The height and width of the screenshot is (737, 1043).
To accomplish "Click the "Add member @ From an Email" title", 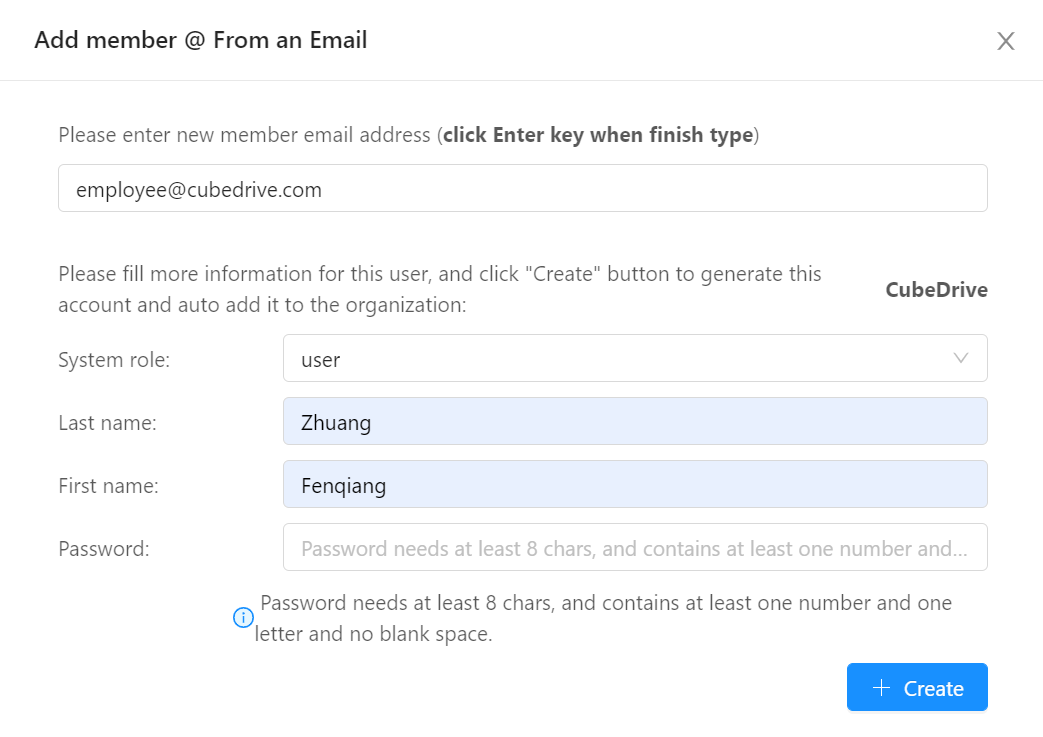I will pos(201,40).
